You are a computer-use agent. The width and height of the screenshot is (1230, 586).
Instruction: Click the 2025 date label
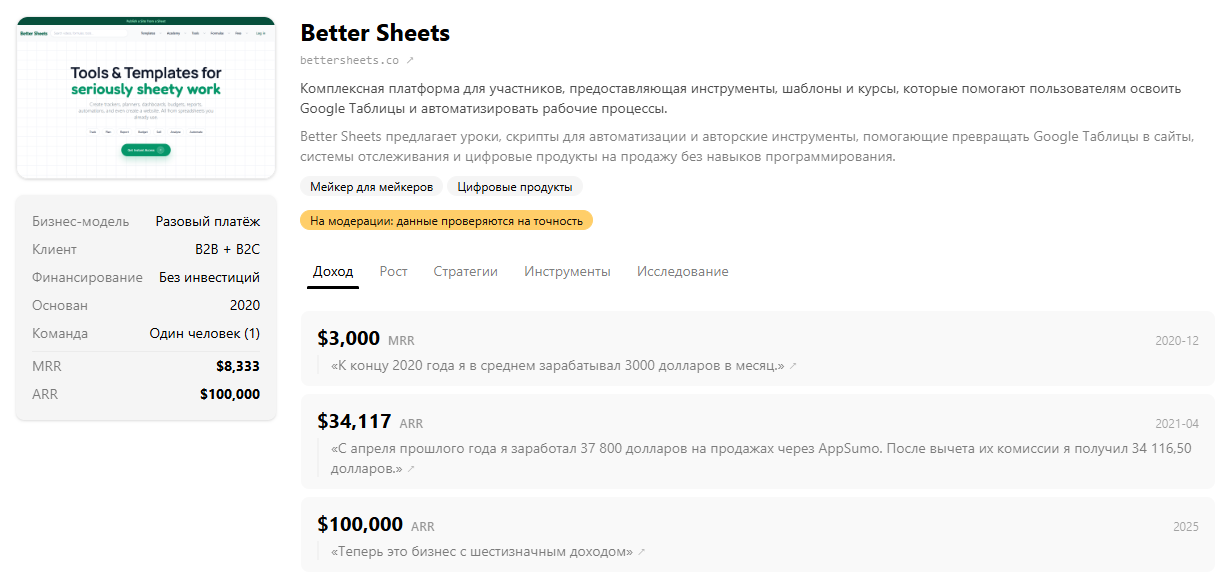[1186, 527]
